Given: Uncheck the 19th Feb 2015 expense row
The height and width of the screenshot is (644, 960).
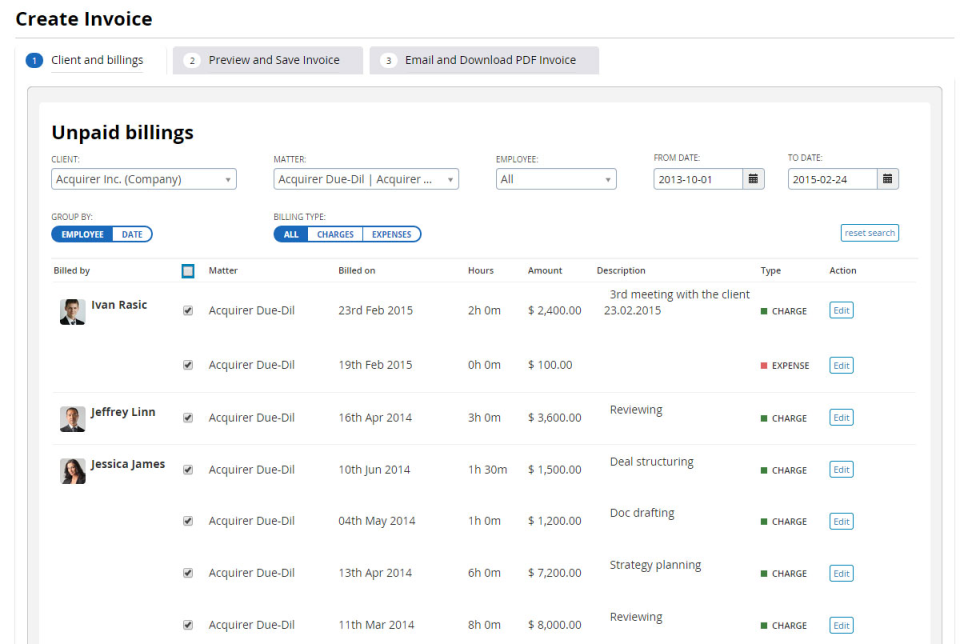Looking at the screenshot, I should pyautogui.click(x=188, y=364).
